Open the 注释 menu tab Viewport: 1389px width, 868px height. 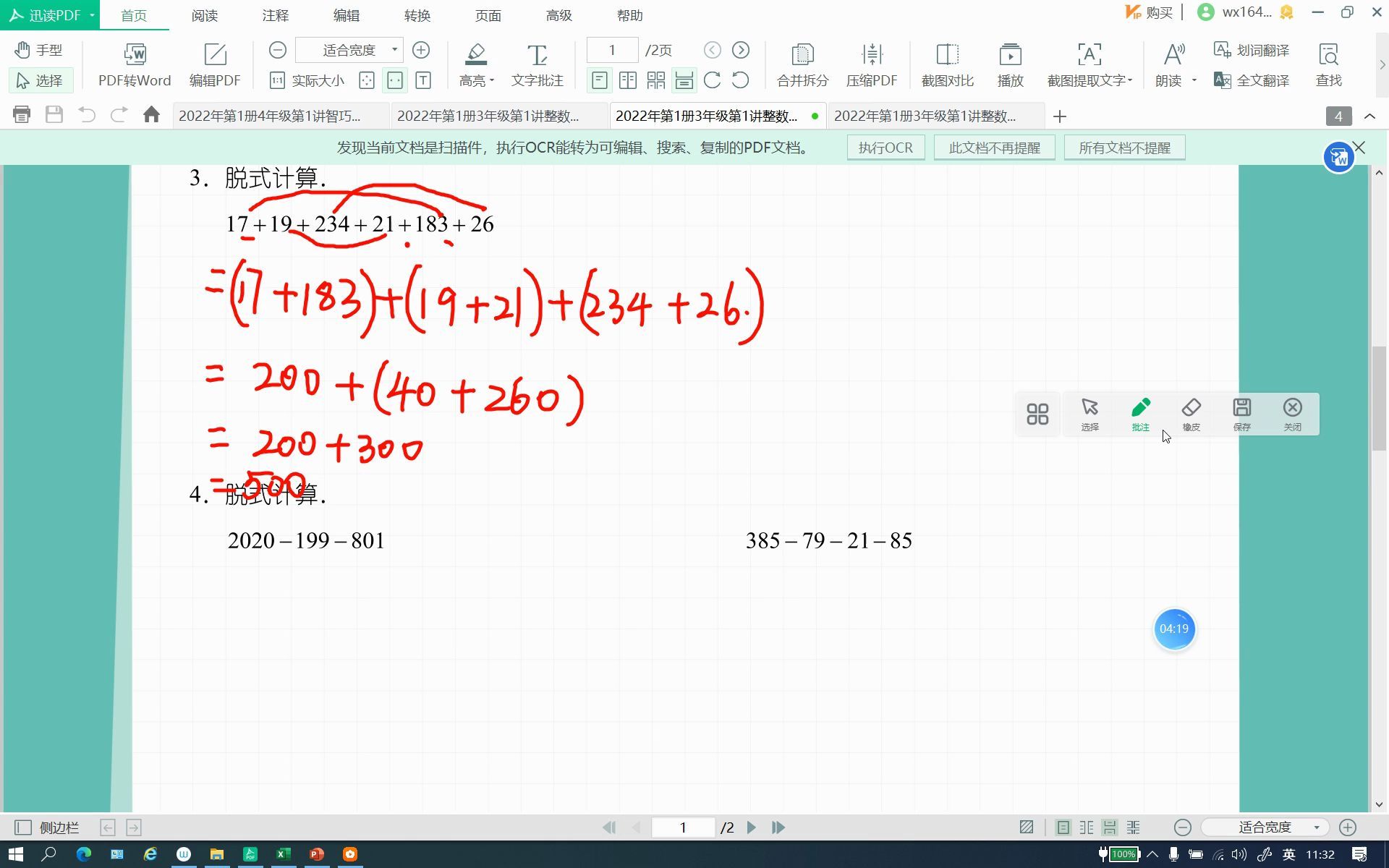[x=275, y=15]
